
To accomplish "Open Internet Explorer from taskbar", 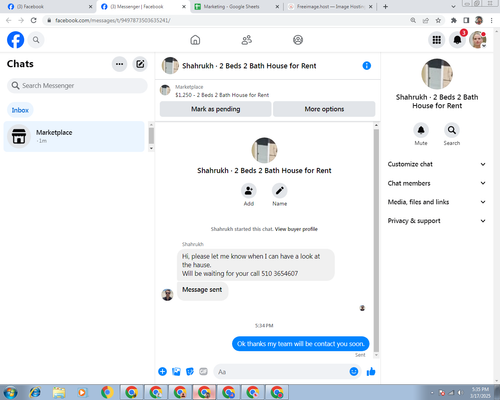I will click(x=35, y=393).
